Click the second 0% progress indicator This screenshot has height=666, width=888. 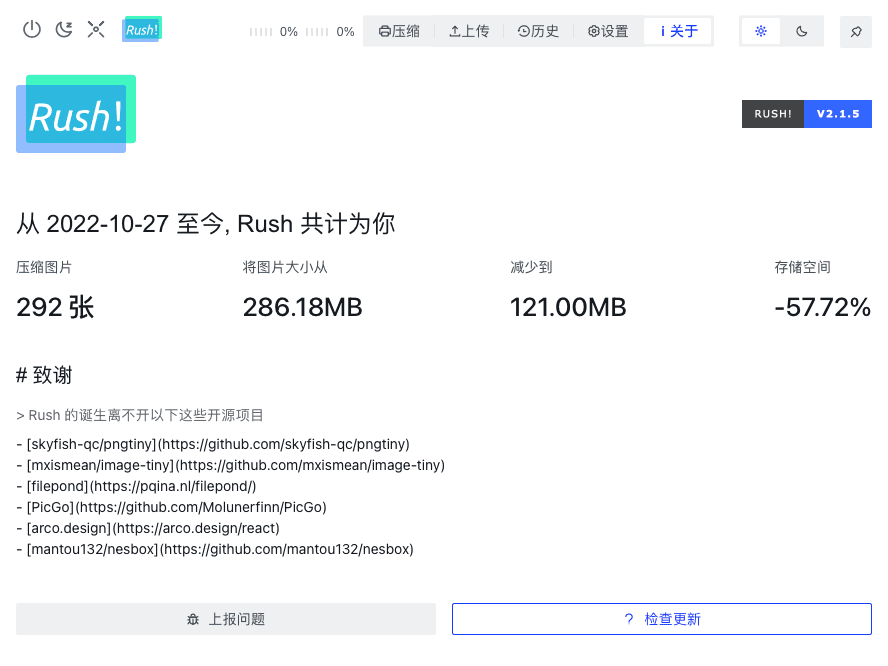pos(330,32)
